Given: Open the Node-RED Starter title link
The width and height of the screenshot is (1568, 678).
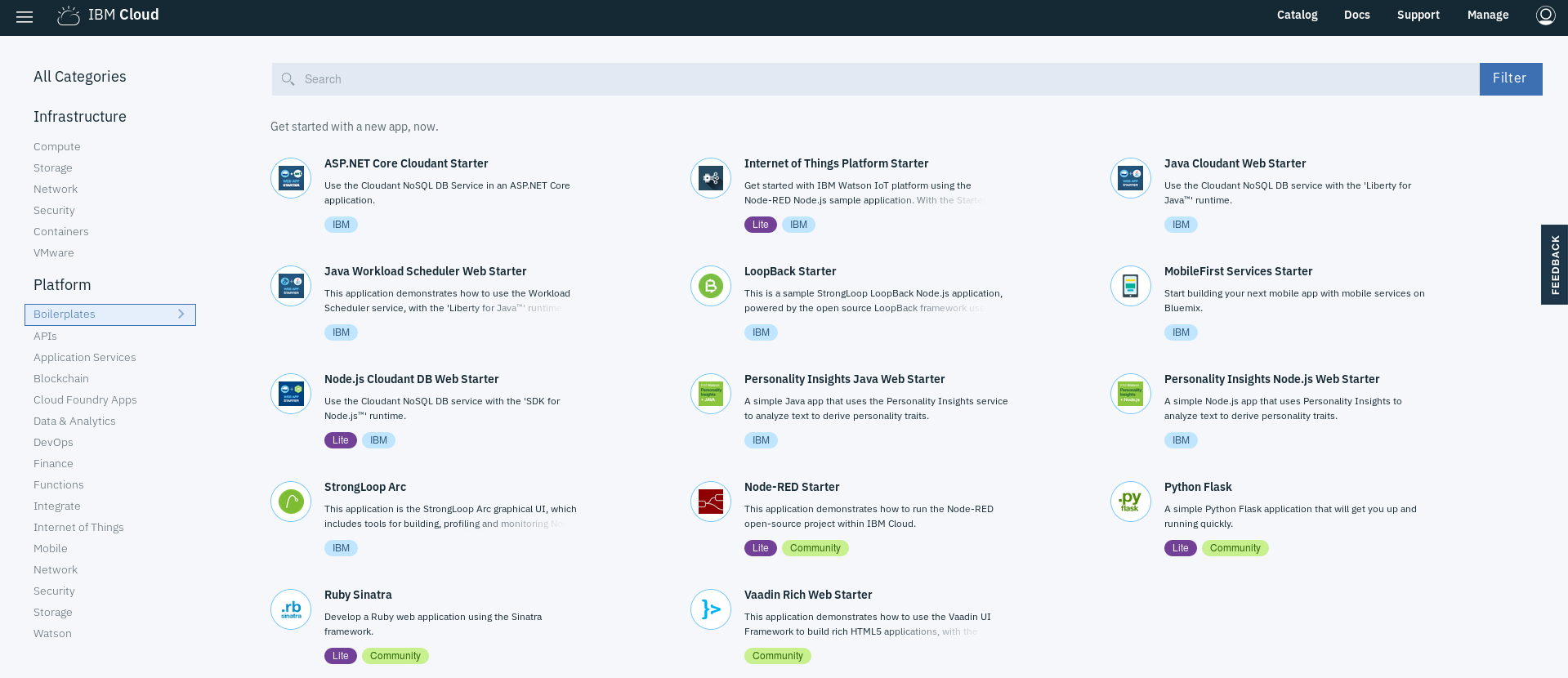Looking at the screenshot, I should (x=792, y=487).
